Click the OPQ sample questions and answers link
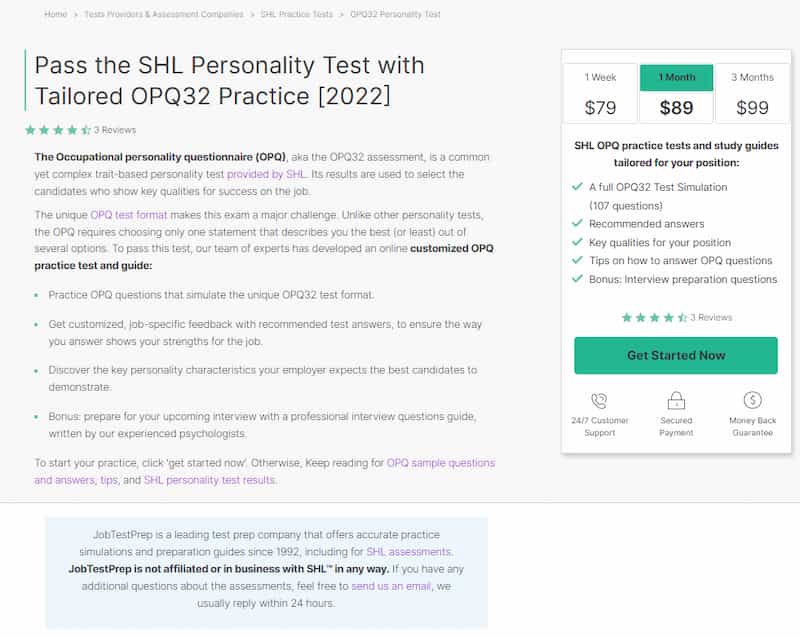The height and width of the screenshot is (637, 800). (x=441, y=463)
